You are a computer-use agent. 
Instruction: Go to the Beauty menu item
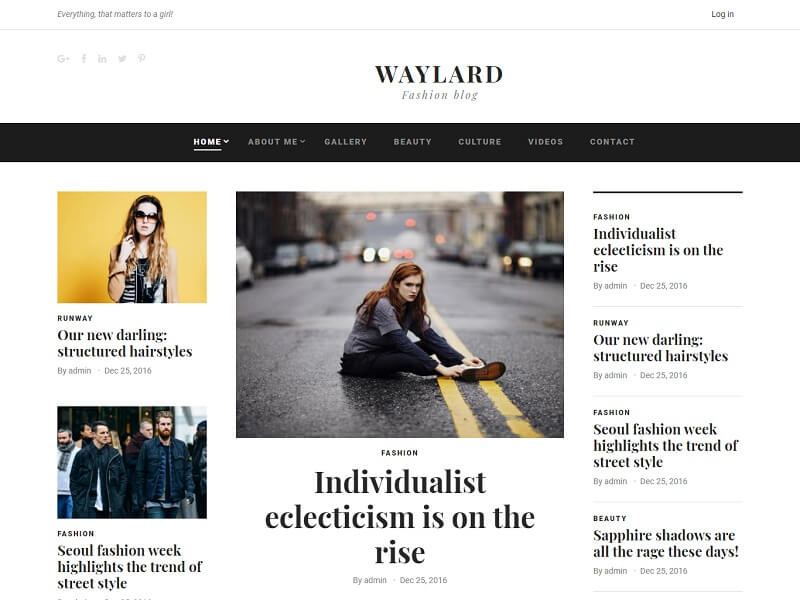click(x=412, y=142)
